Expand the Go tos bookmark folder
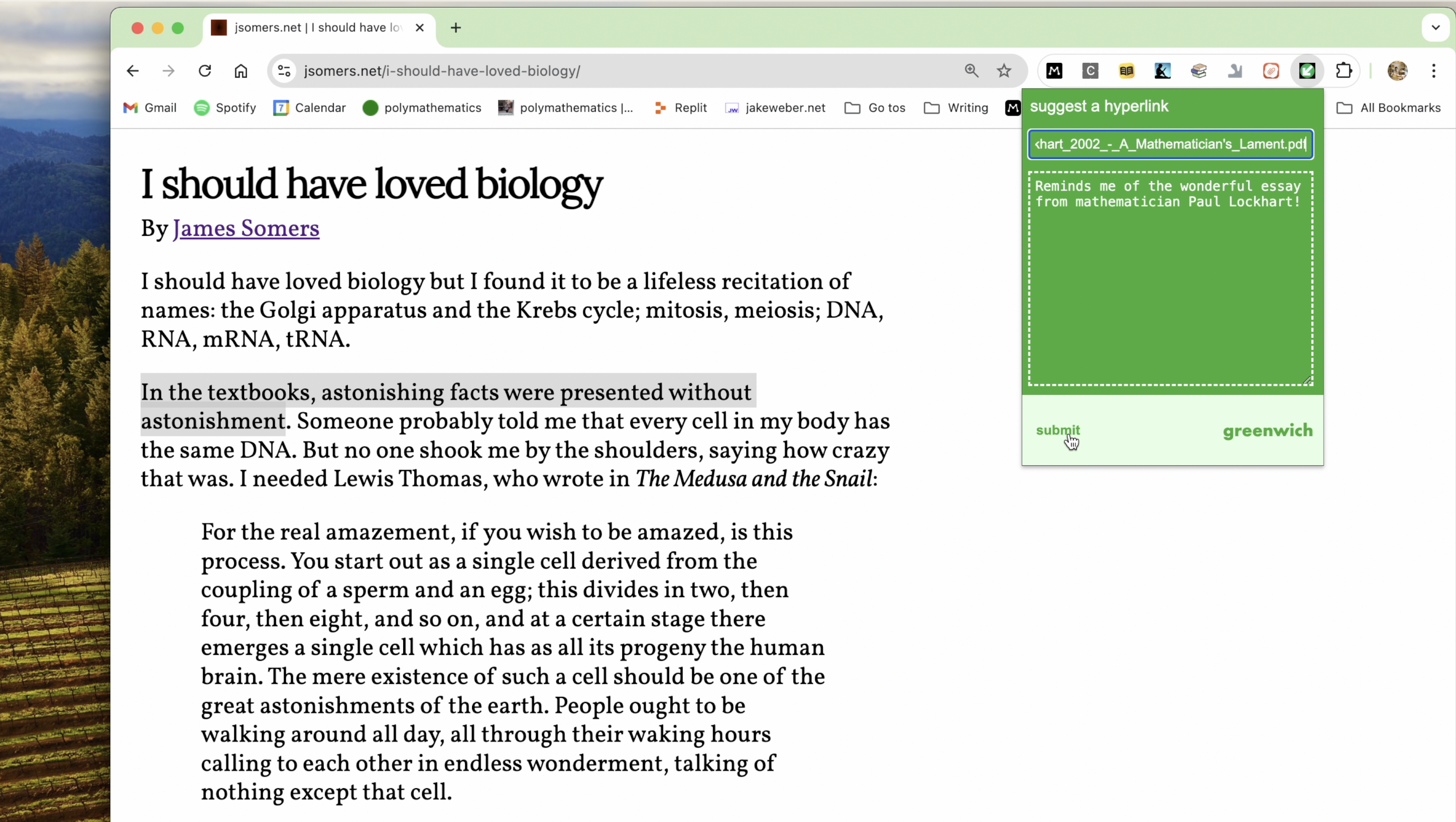This screenshot has width=1456, height=822. click(x=875, y=108)
